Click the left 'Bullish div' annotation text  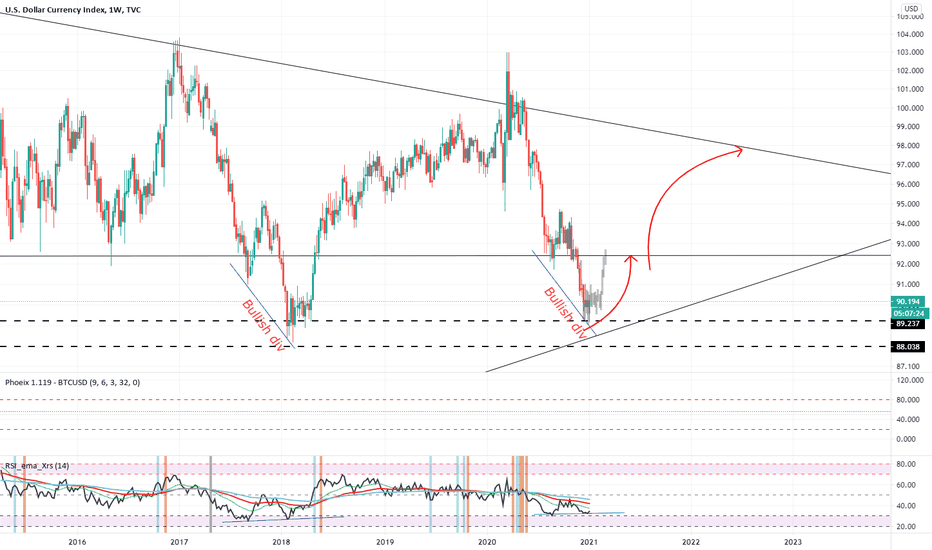click(263, 325)
